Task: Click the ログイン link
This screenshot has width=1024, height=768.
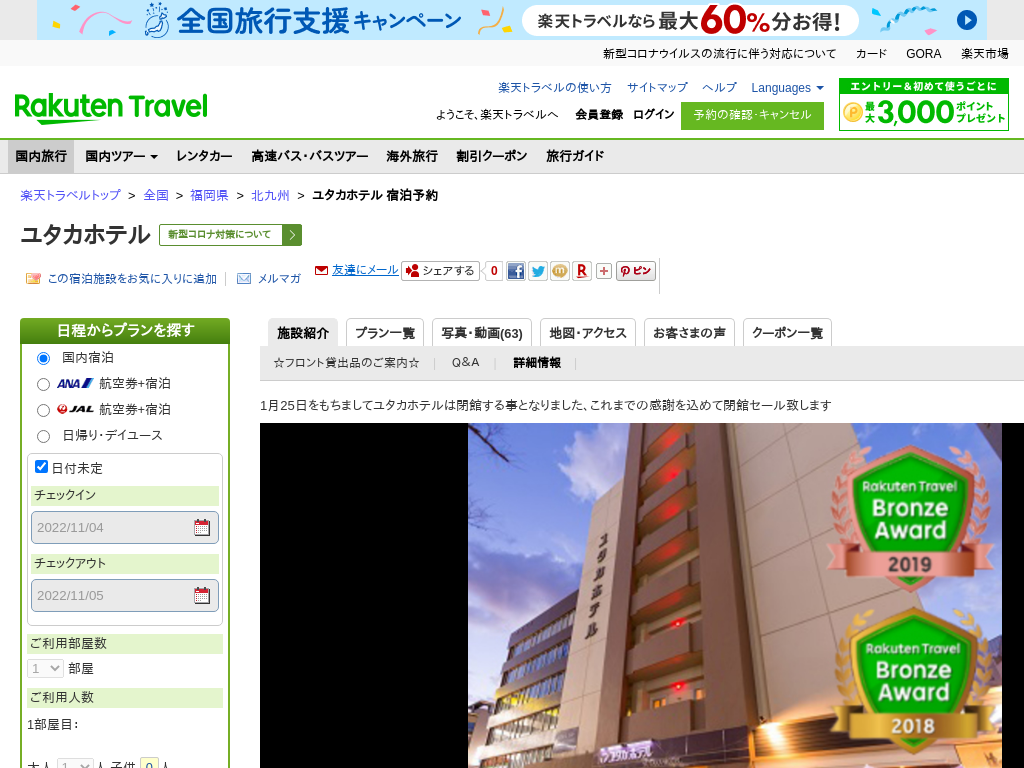Action: pos(654,114)
